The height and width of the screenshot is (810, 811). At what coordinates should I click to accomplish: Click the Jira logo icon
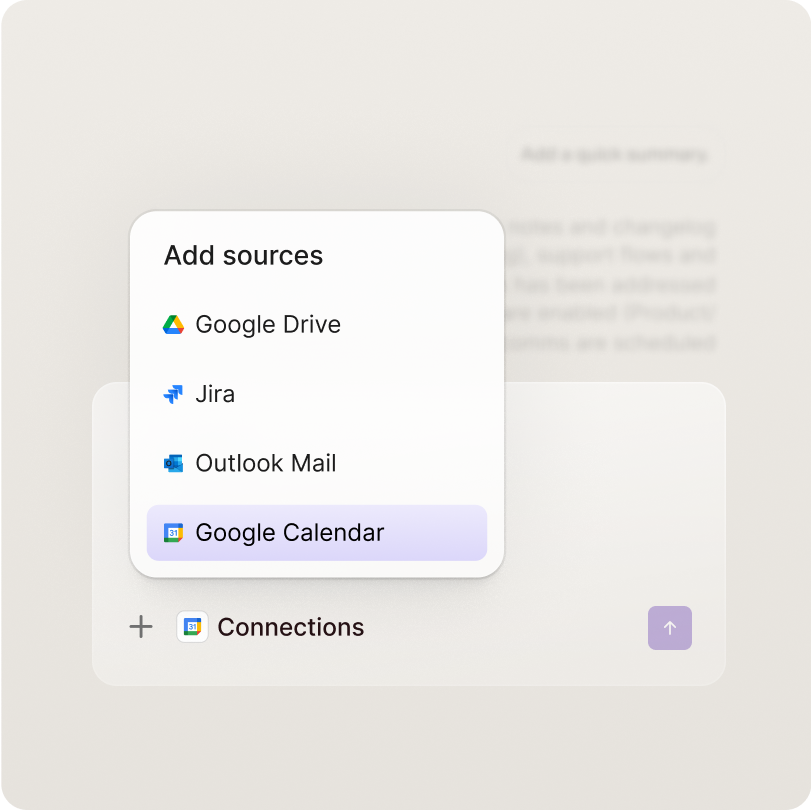tap(173, 394)
